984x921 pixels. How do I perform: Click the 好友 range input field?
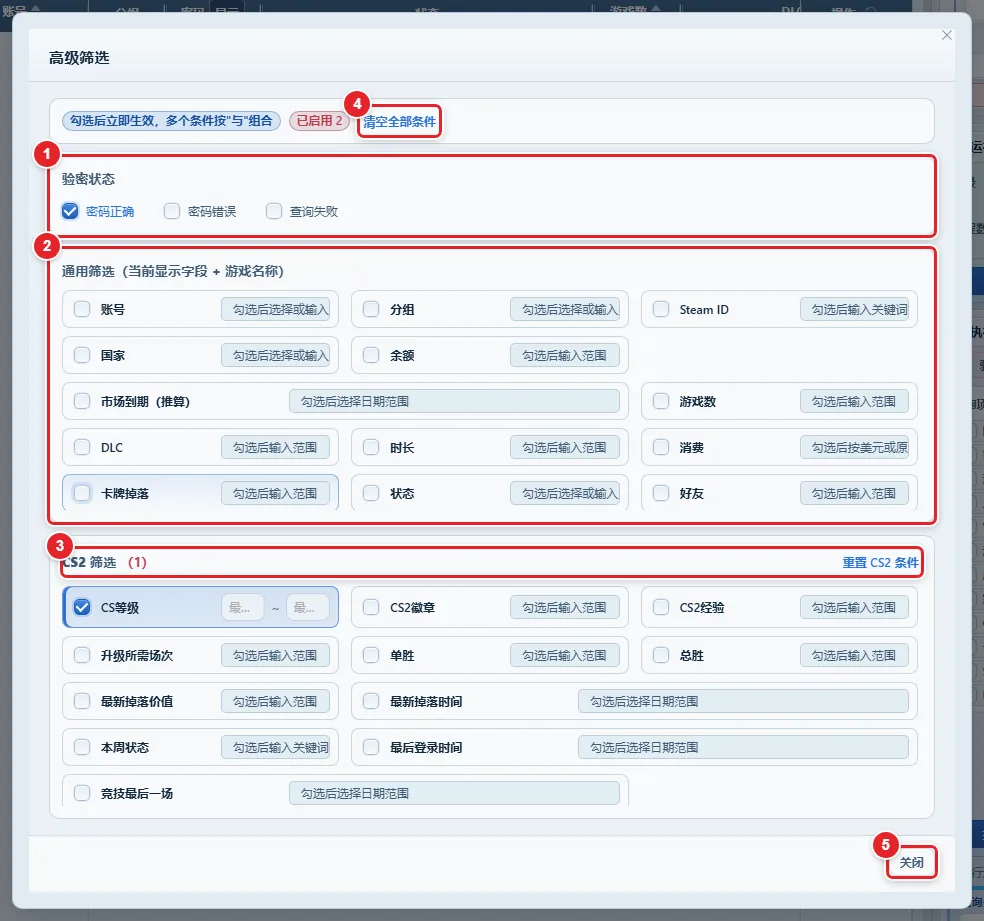pyautogui.click(x=854, y=493)
